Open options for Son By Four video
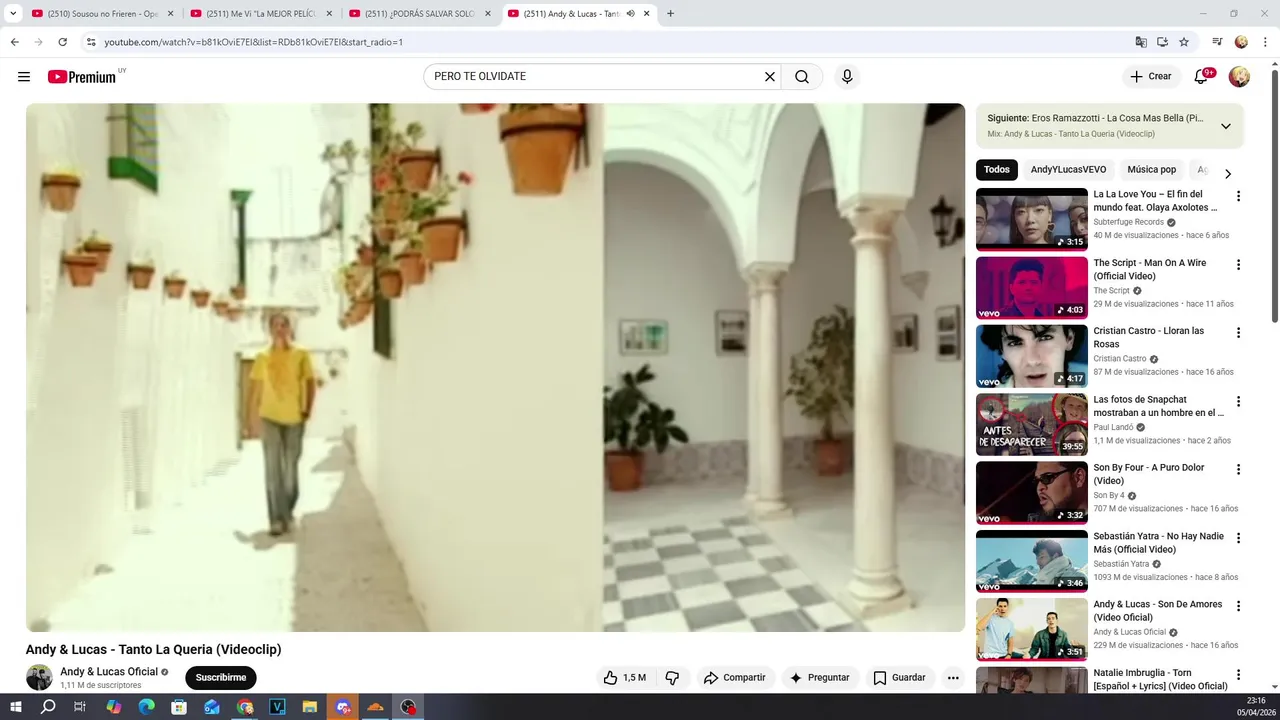The height and width of the screenshot is (720, 1280). (1238, 470)
